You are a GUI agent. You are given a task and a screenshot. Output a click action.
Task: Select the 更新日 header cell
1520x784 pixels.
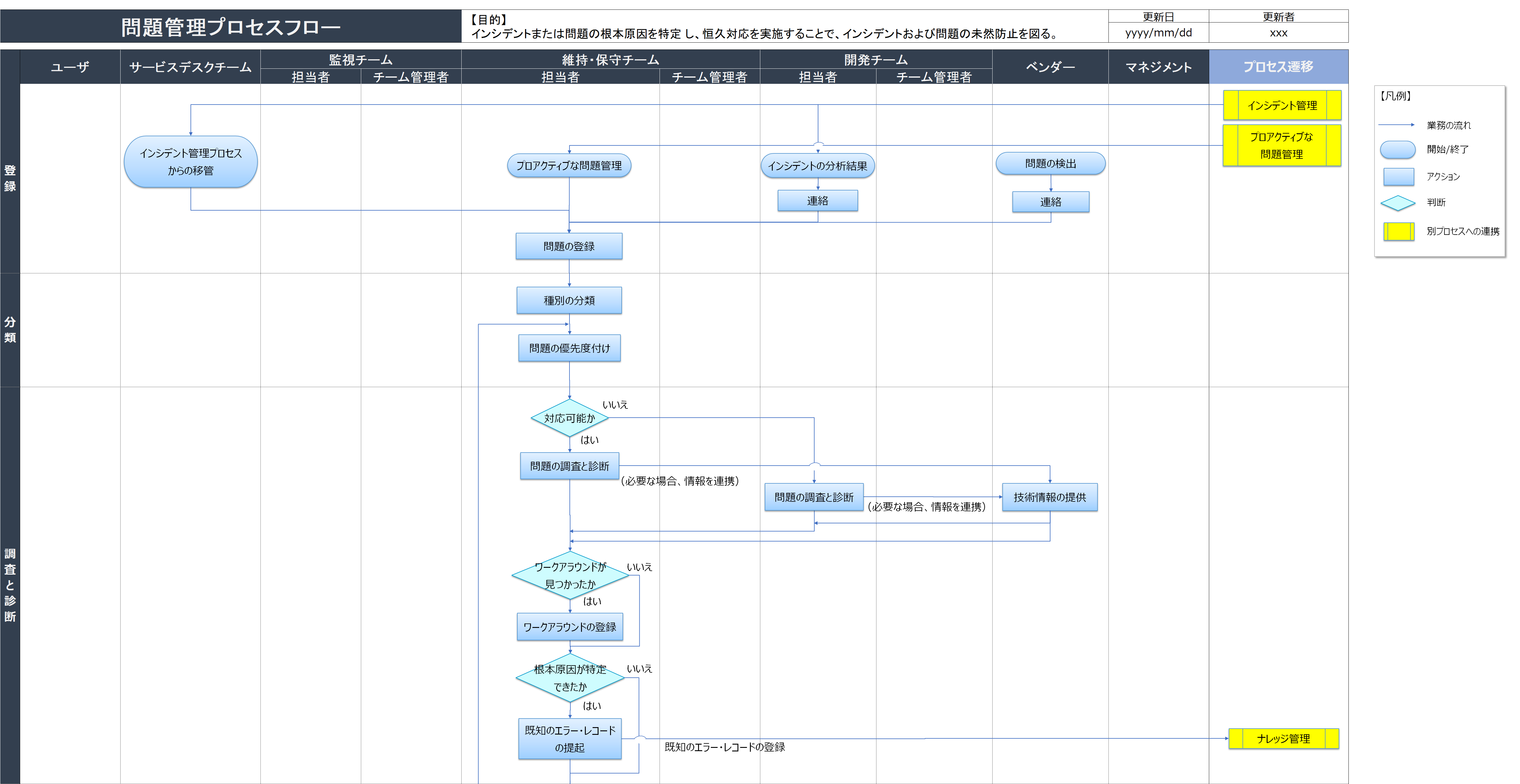tap(1158, 17)
